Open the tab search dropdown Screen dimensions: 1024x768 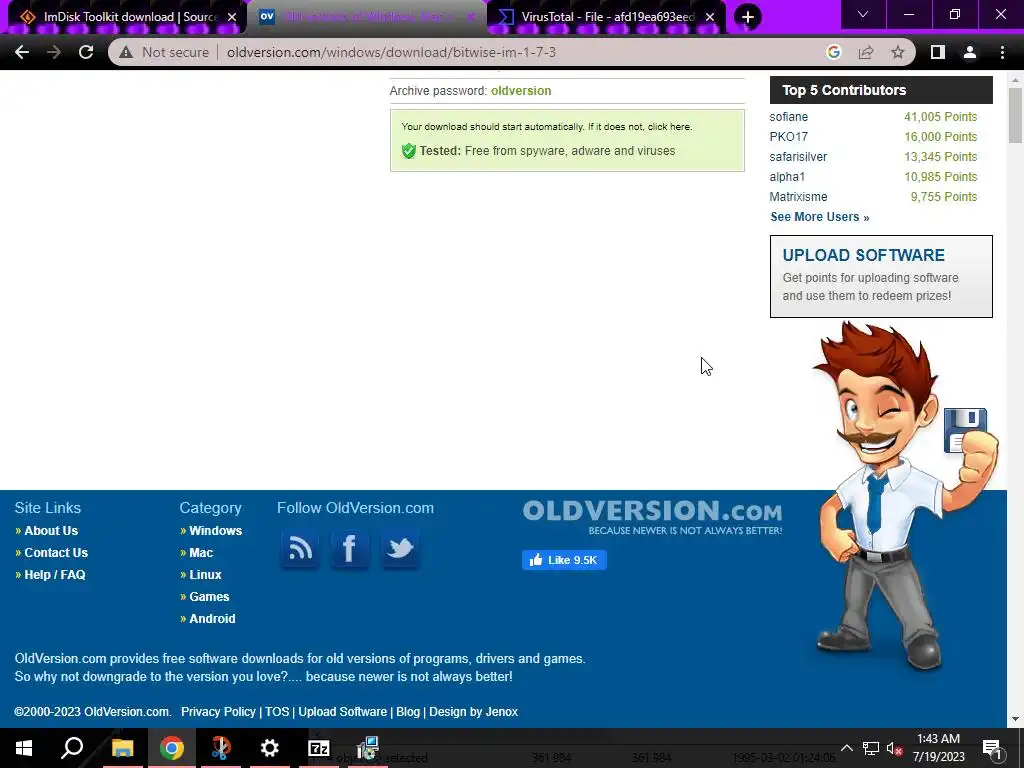point(863,14)
